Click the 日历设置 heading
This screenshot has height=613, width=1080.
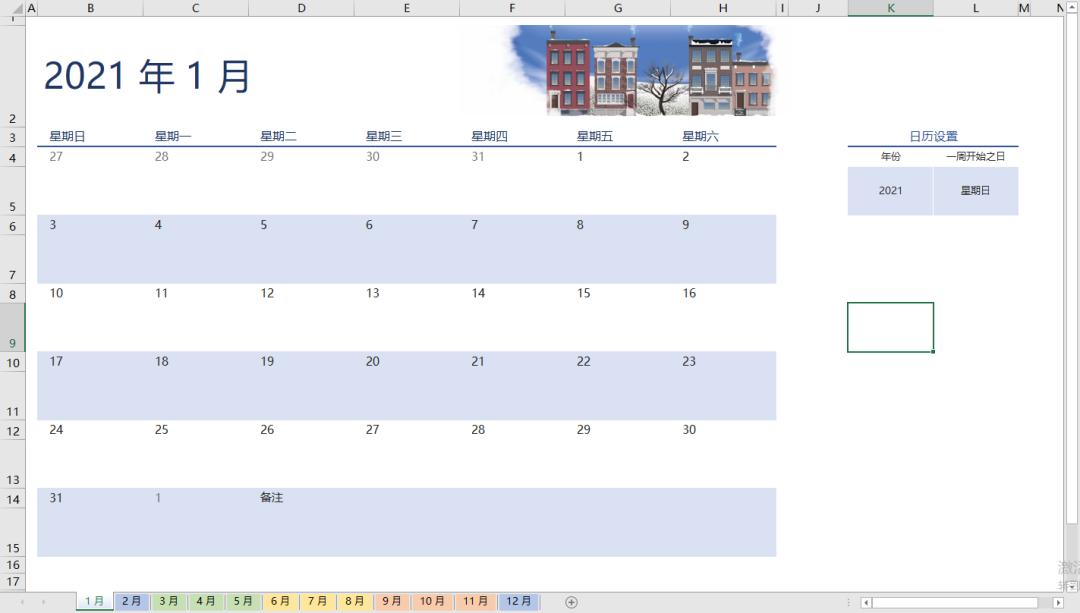tap(933, 136)
